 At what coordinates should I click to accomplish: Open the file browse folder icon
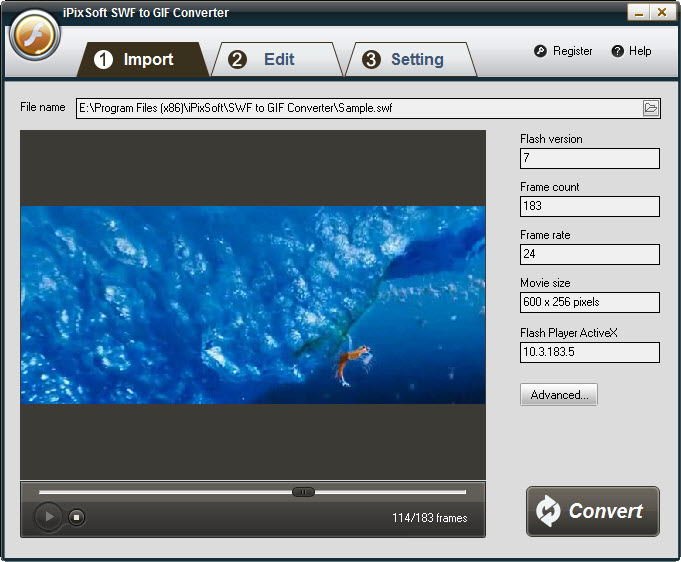click(651, 108)
